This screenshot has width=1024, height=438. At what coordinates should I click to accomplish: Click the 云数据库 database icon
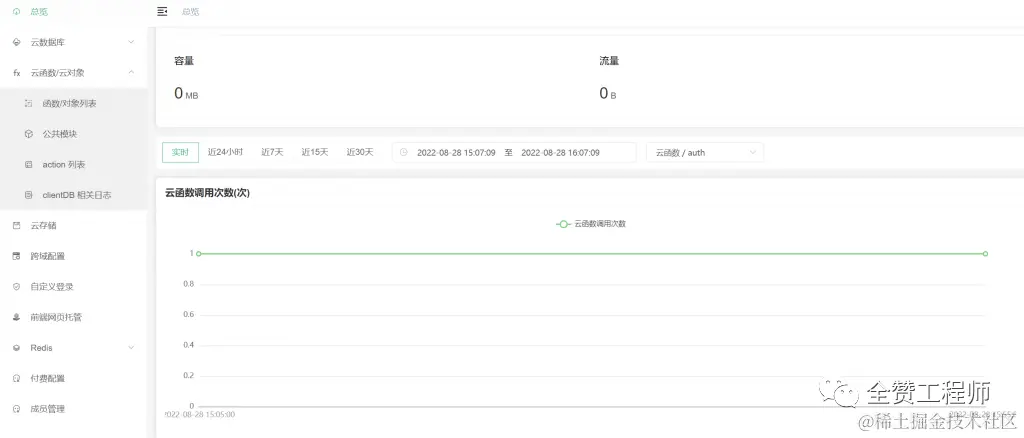(x=16, y=42)
